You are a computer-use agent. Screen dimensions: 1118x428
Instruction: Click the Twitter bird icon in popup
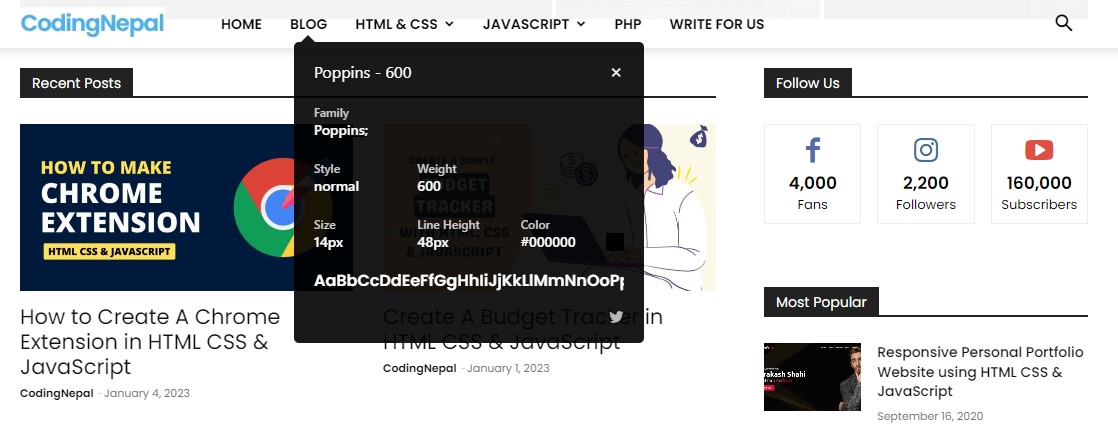tap(616, 317)
